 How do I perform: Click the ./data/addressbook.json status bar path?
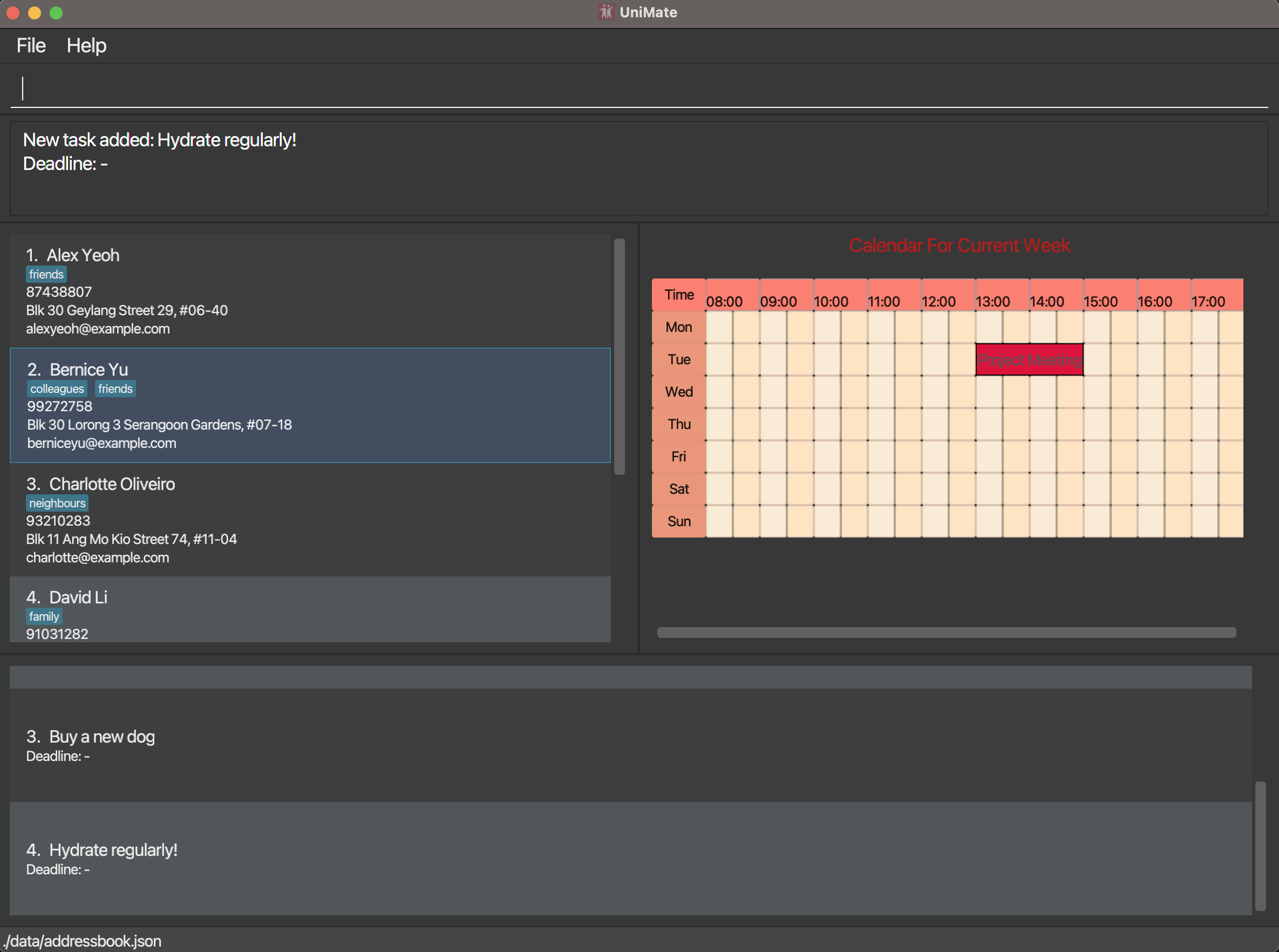tap(81, 941)
